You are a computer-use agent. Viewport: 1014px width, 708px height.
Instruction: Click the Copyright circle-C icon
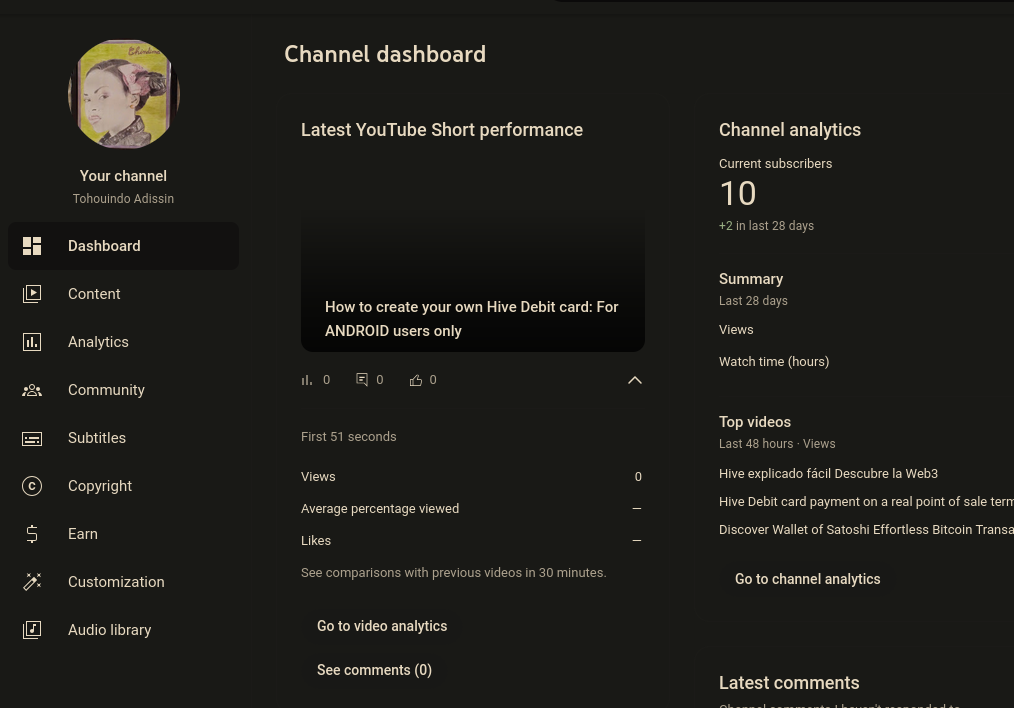coord(32,486)
